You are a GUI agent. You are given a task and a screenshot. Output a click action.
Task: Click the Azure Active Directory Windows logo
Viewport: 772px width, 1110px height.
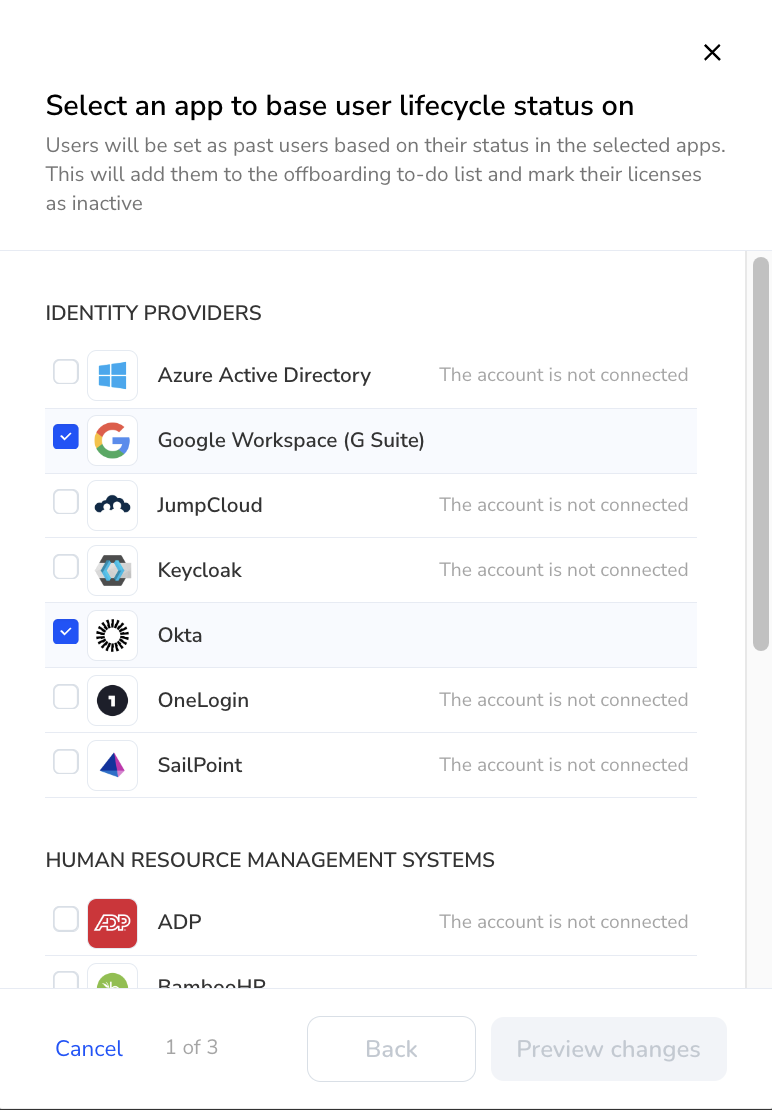[113, 375]
